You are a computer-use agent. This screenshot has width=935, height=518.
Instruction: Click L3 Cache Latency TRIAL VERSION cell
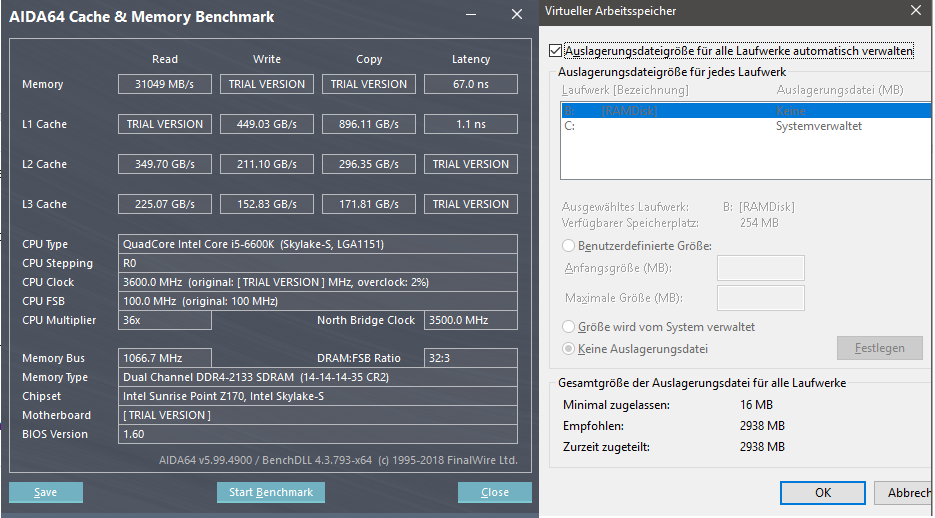(x=470, y=204)
